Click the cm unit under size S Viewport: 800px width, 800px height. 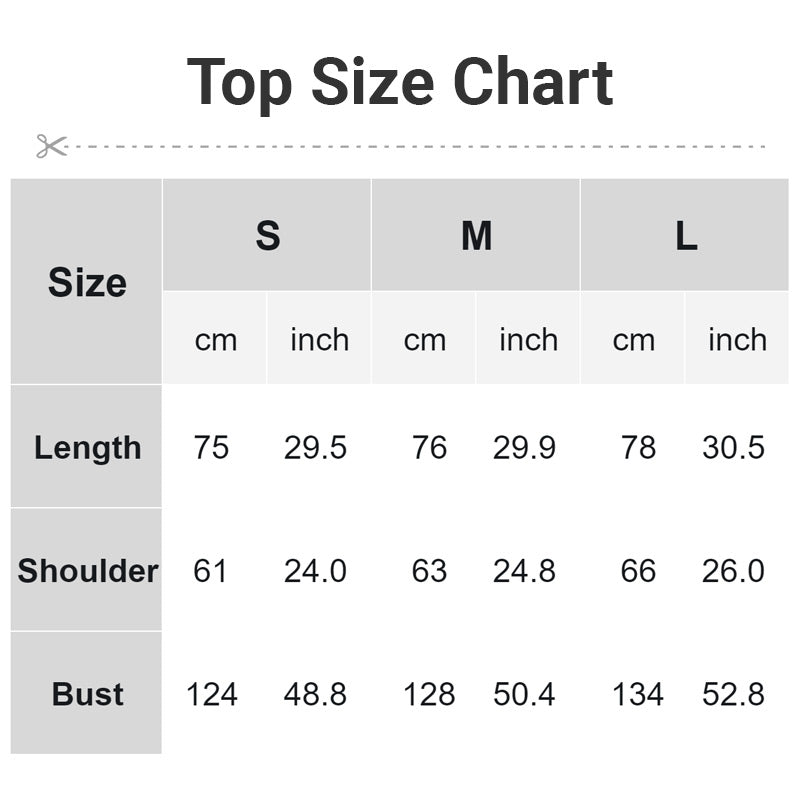tap(215, 338)
